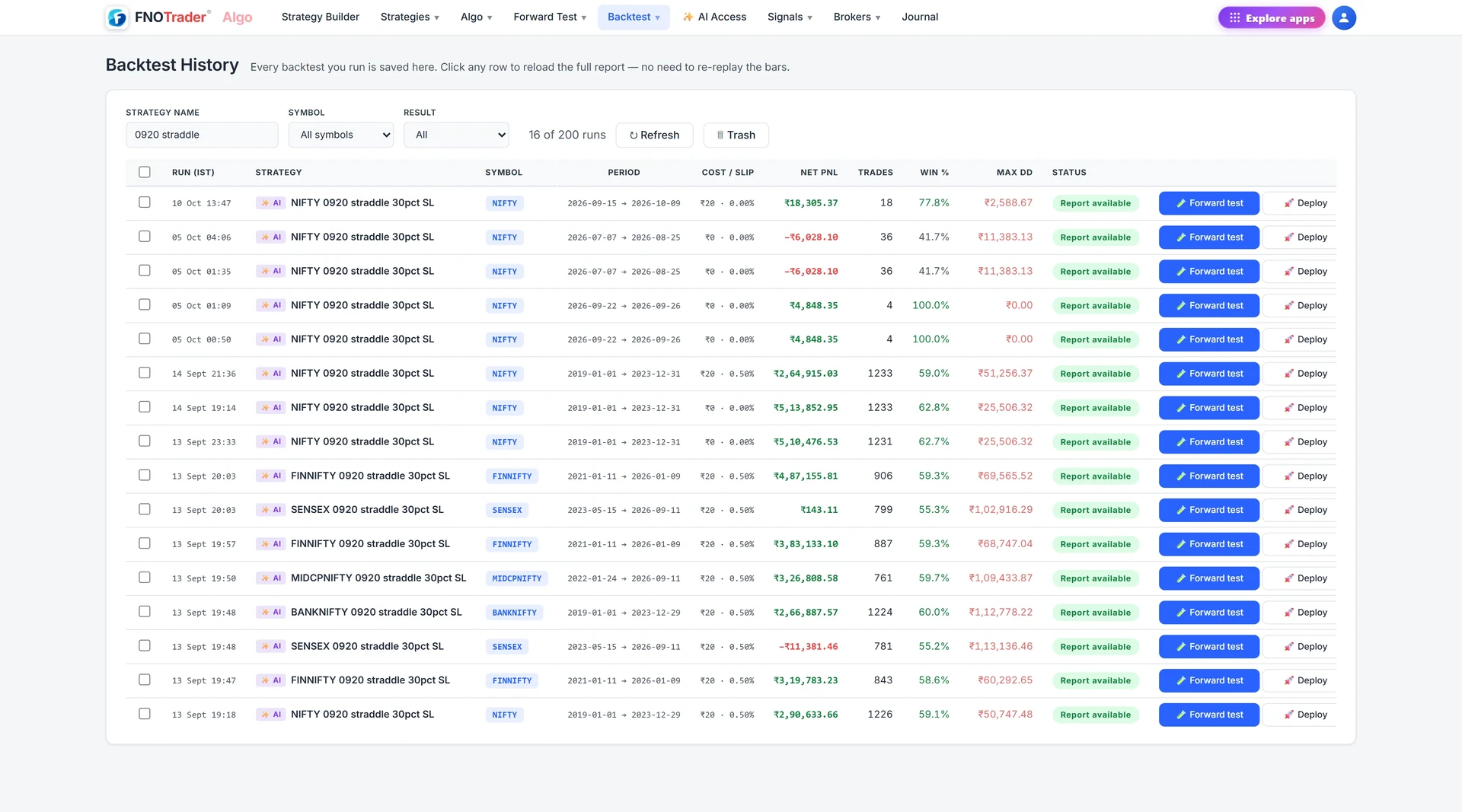The image size is (1462, 812).
Task: Click FINNIFTY tag on 13 Sept 19:57 row
Action: 512,544
